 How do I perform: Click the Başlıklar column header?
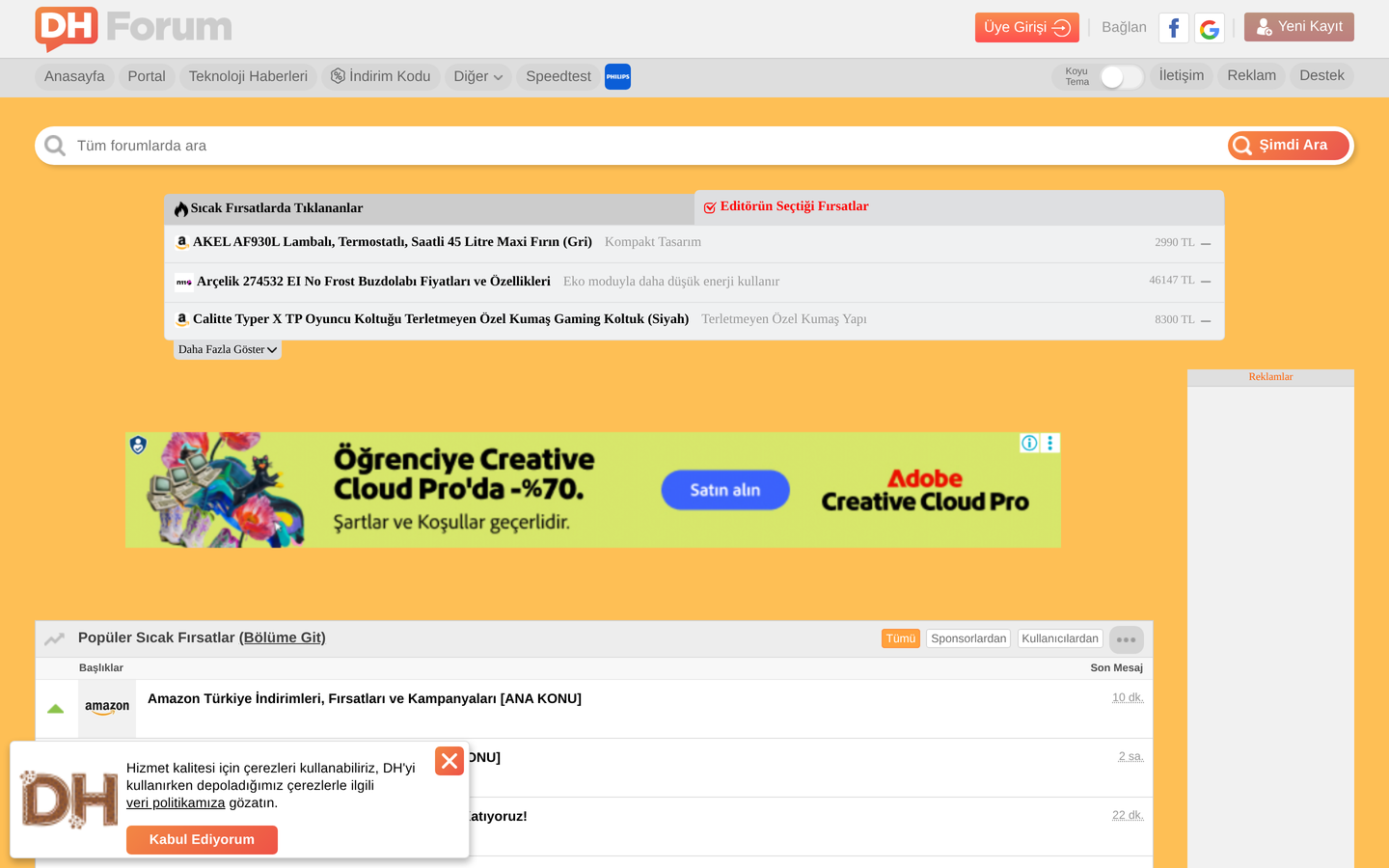(101, 667)
